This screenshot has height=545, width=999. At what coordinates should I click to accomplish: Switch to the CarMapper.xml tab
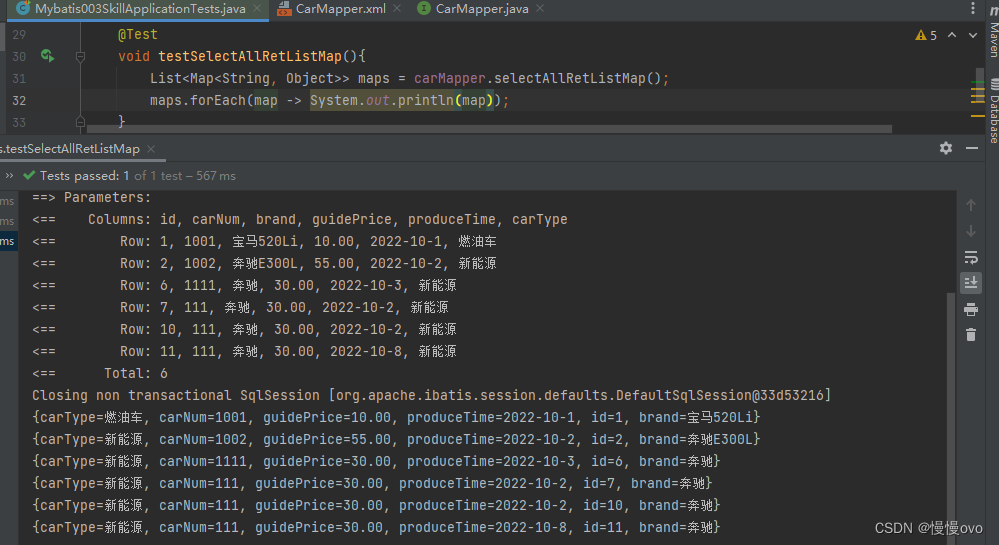340,9
